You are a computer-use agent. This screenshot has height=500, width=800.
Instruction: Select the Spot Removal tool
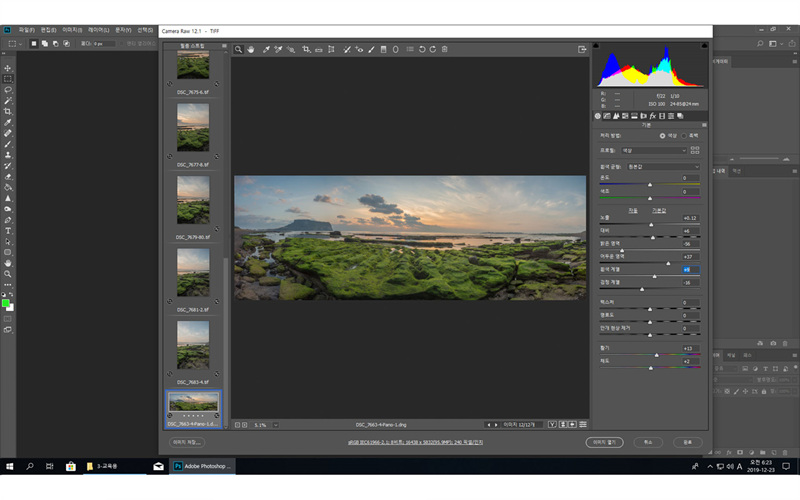tap(347, 49)
